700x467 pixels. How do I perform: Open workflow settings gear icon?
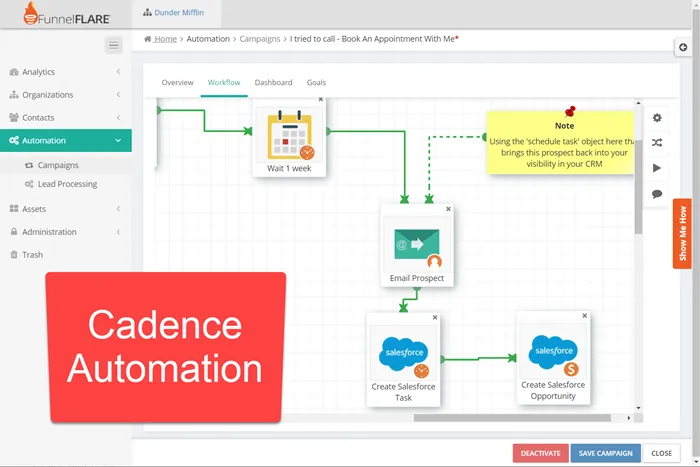[657, 118]
